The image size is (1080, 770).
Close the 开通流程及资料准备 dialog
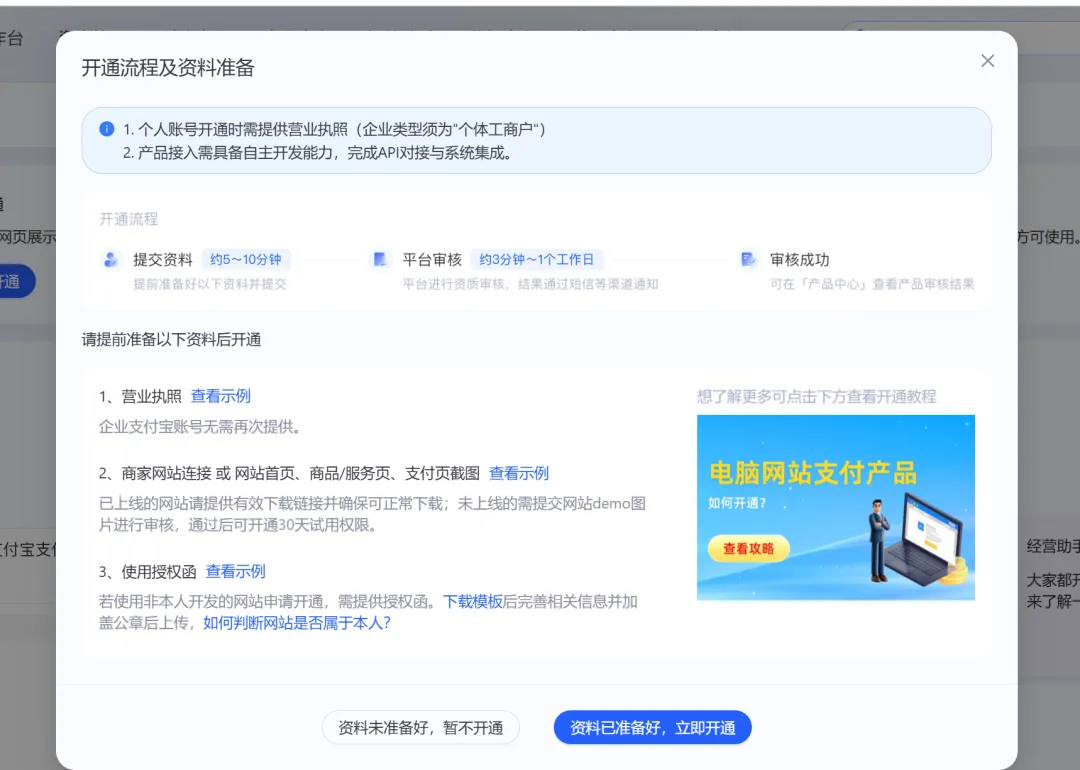coord(987,61)
